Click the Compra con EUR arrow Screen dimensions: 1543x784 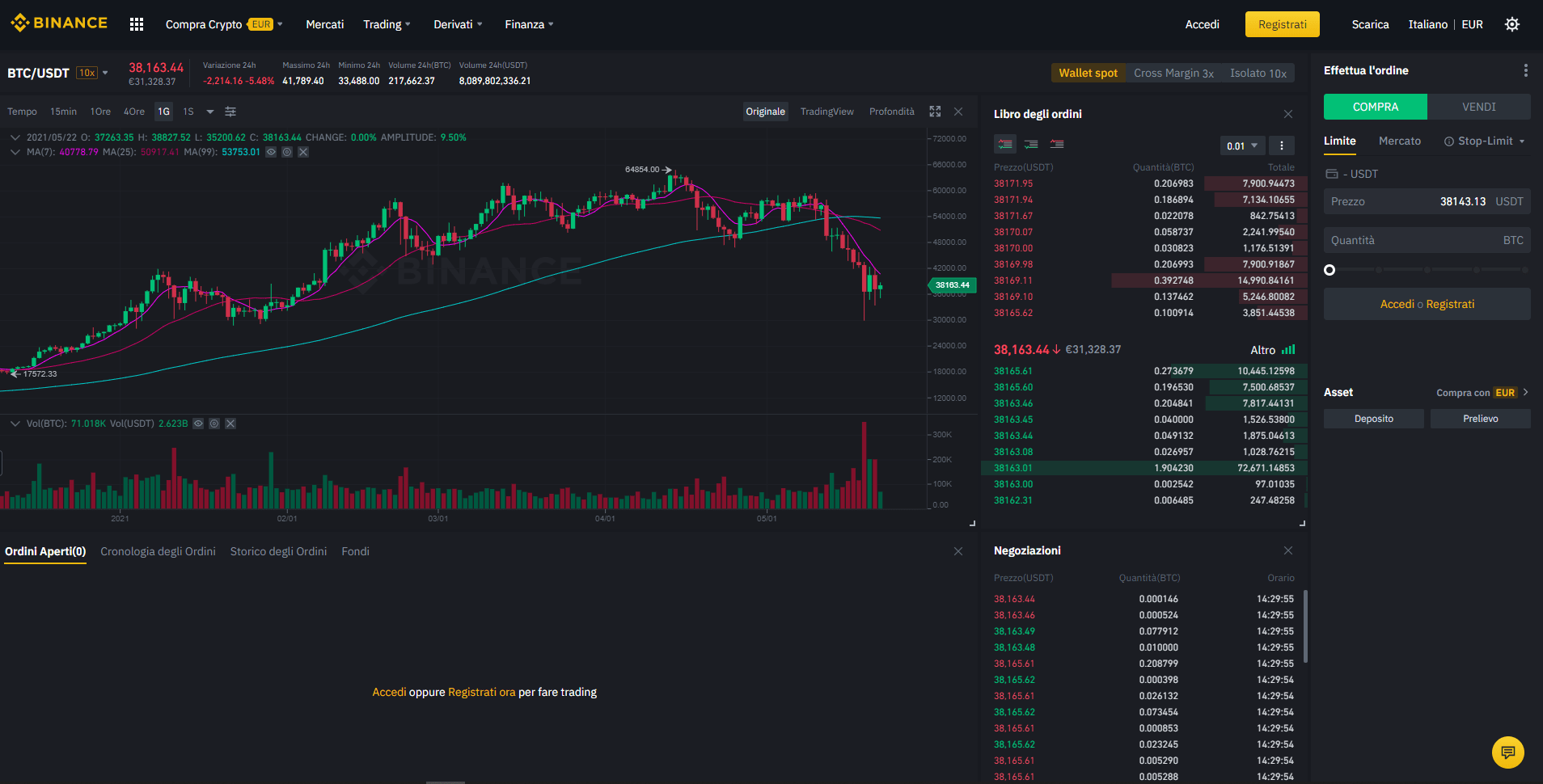coord(1526,392)
